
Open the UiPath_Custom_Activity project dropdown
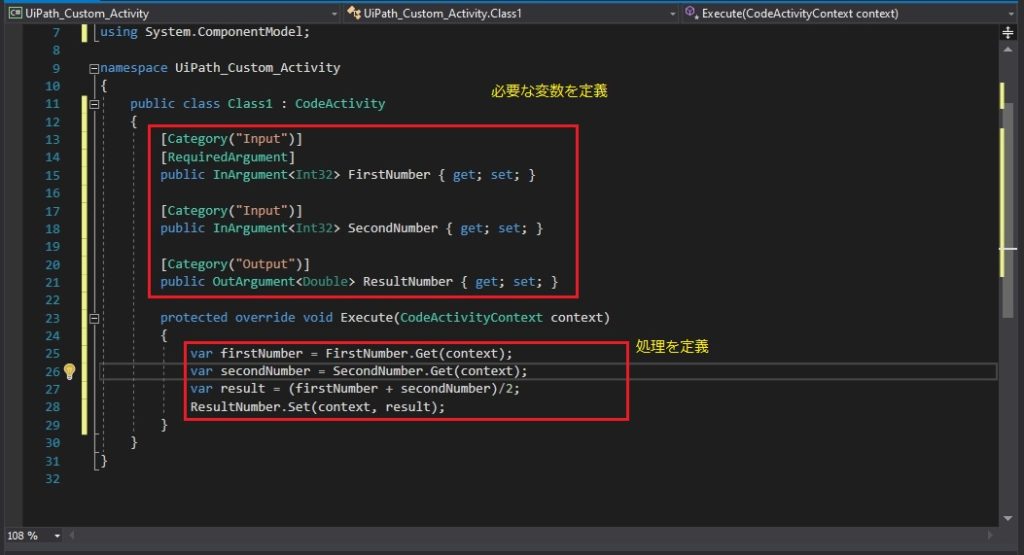172,13
